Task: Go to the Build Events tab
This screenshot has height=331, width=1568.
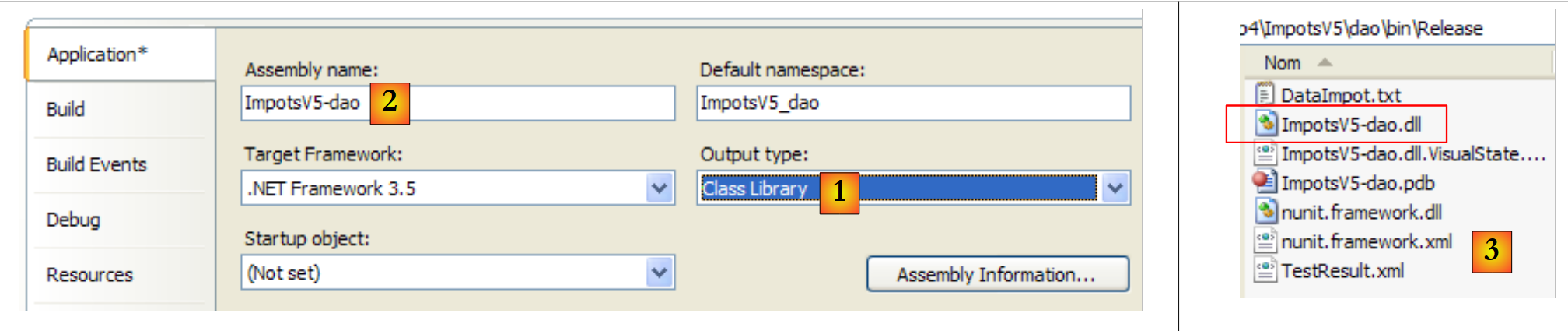Action: (96, 164)
